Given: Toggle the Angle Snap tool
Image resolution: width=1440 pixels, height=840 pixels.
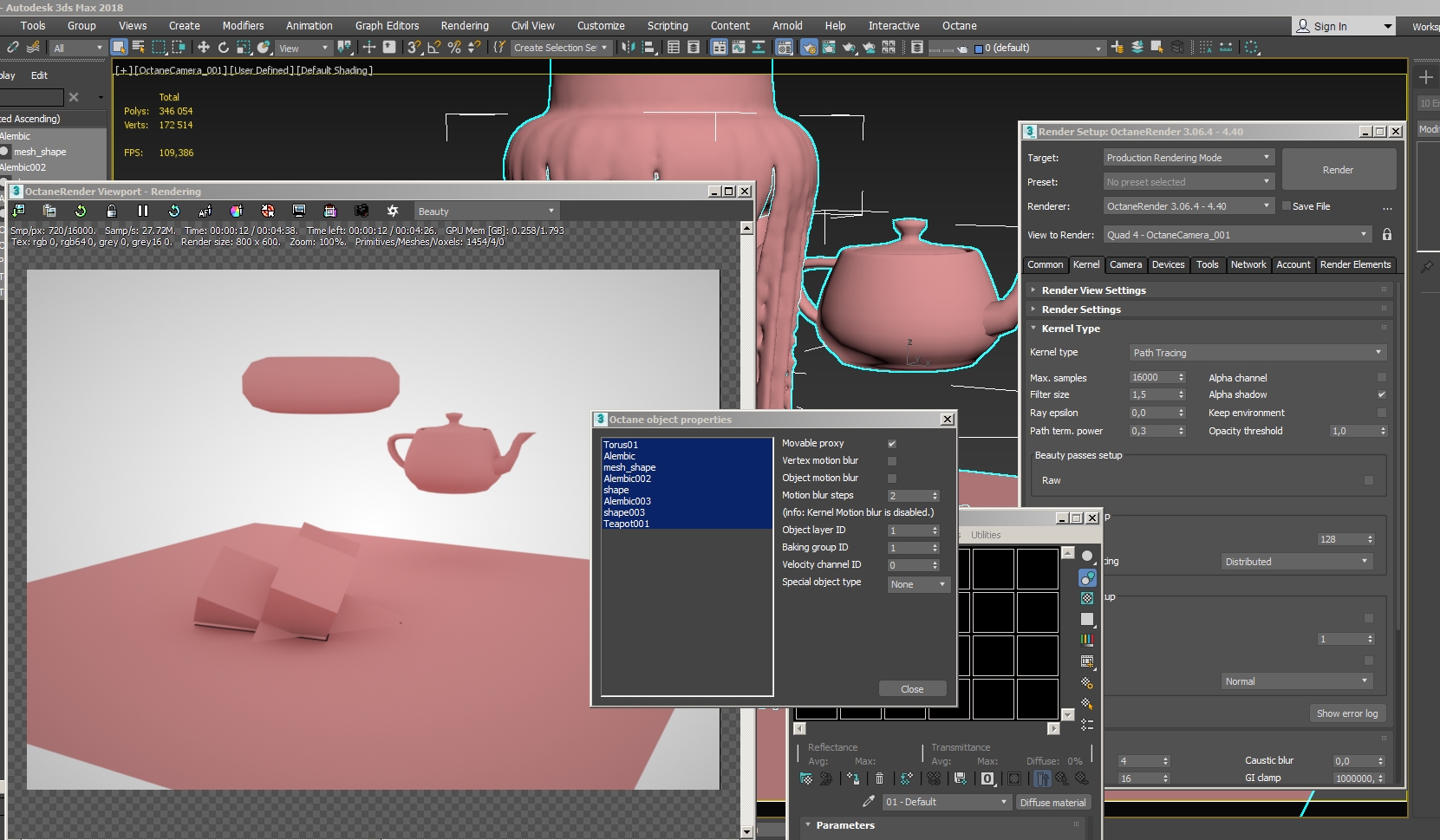Looking at the screenshot, I should coord(434,48).
